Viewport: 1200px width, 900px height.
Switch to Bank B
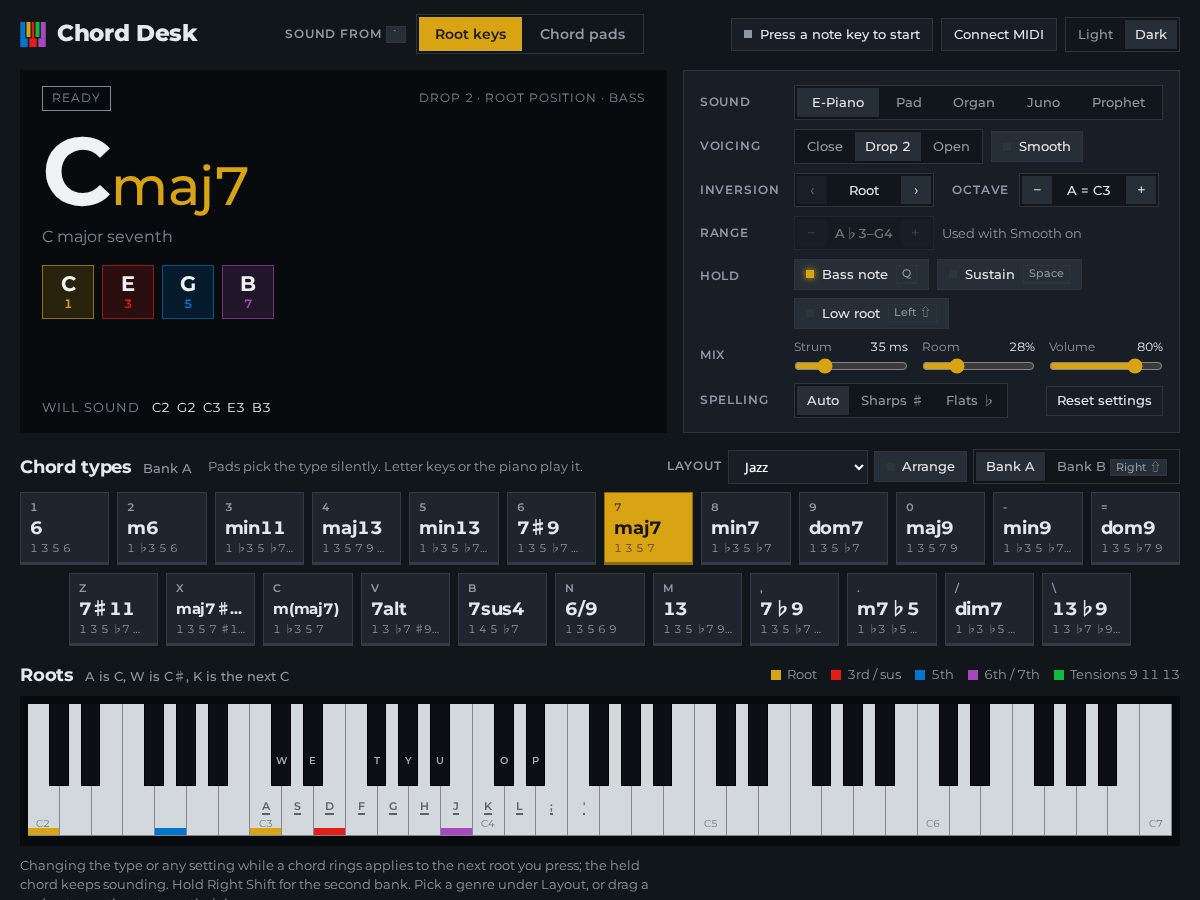point(1111,467)
